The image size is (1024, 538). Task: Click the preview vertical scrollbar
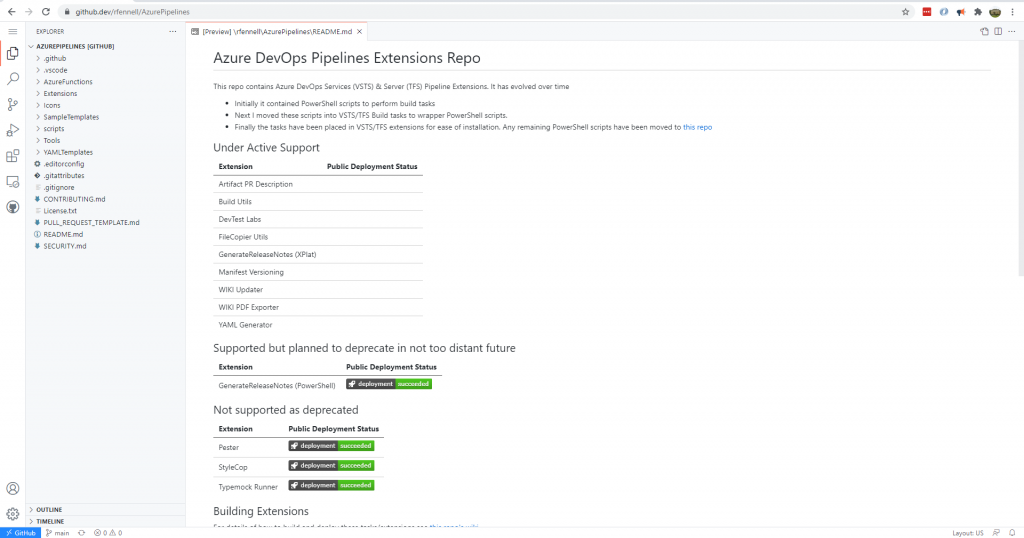1020,160
